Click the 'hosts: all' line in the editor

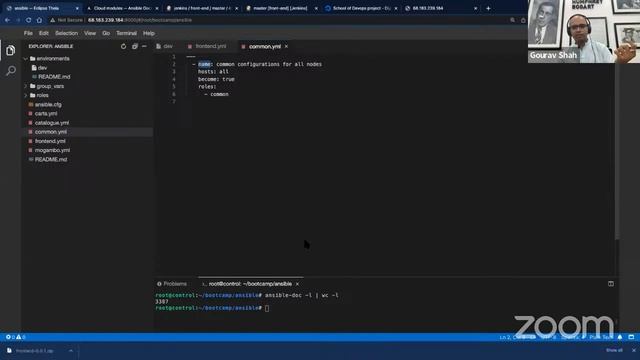point(213,72)
